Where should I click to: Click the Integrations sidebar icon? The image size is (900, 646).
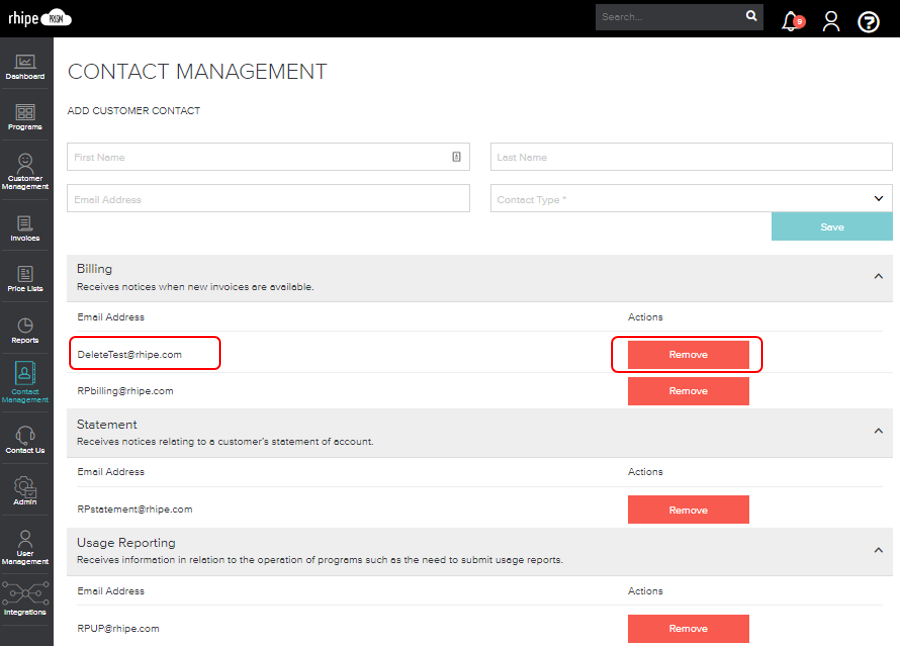26,595
